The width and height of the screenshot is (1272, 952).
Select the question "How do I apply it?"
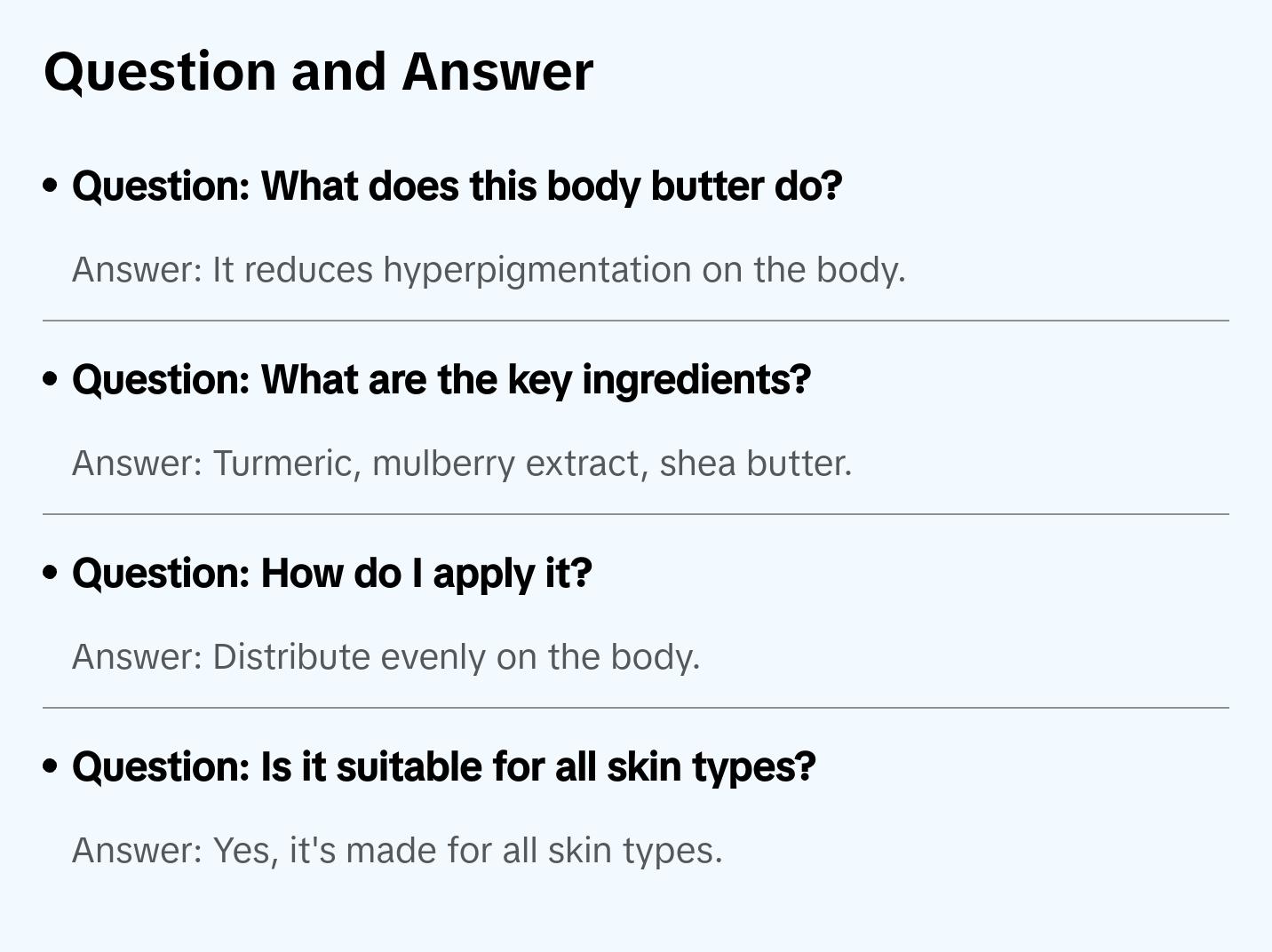click(x=331, y=574)
